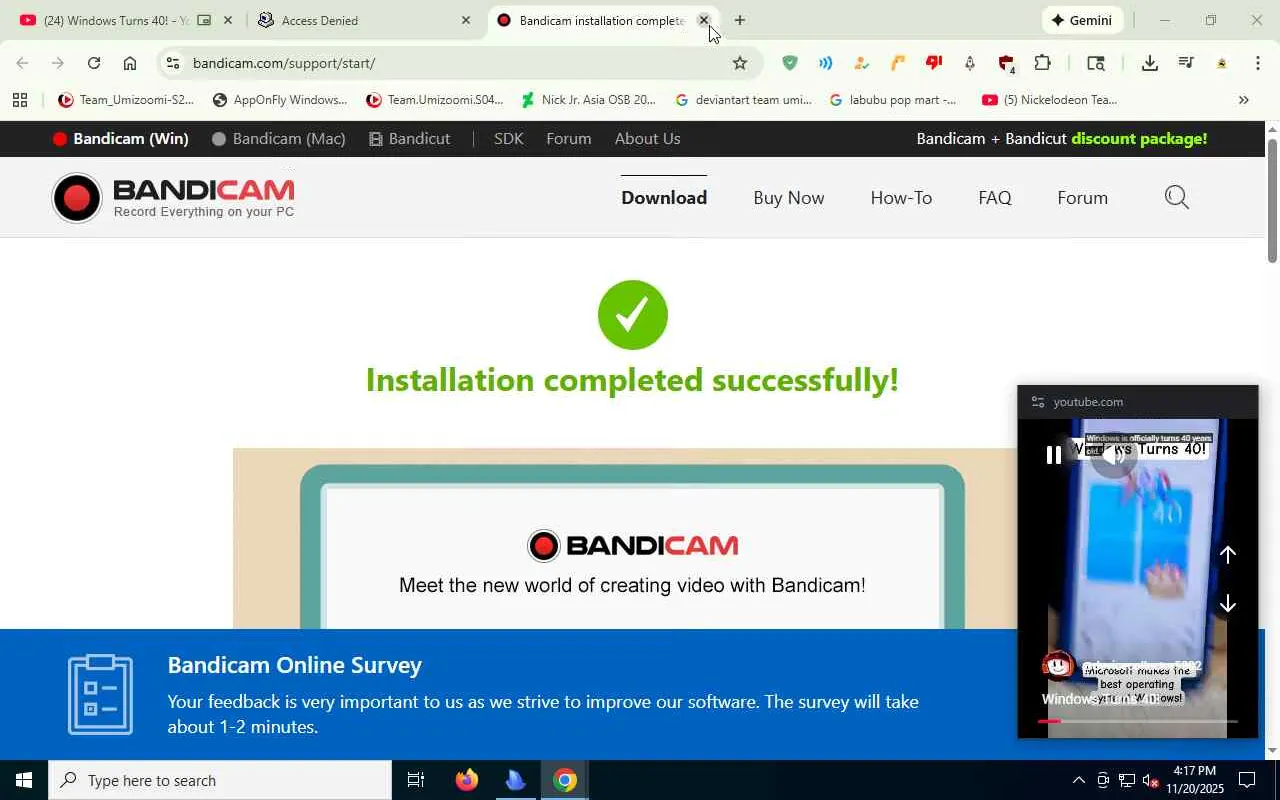
Task: Seek on the mini player progress bar
Action: [x=1137, y=720]
